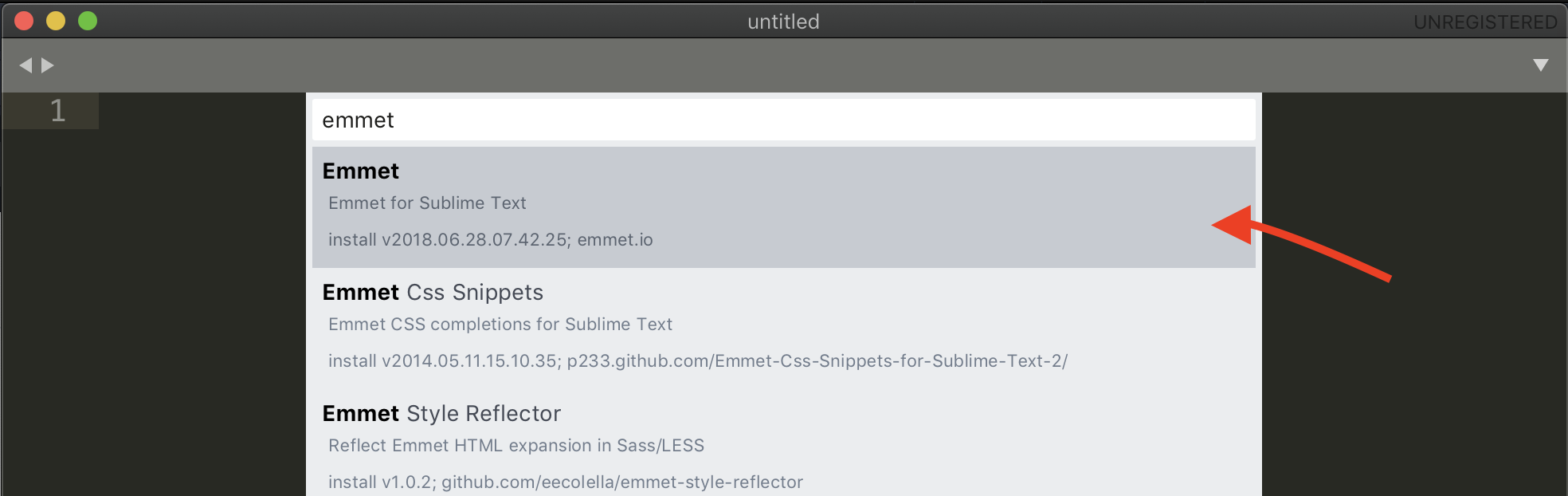Image resolution: width=1568 pixels, height=496 pixels.
Task: Click the "Emmet for Sublime Text" description
Action: (427, 203)
